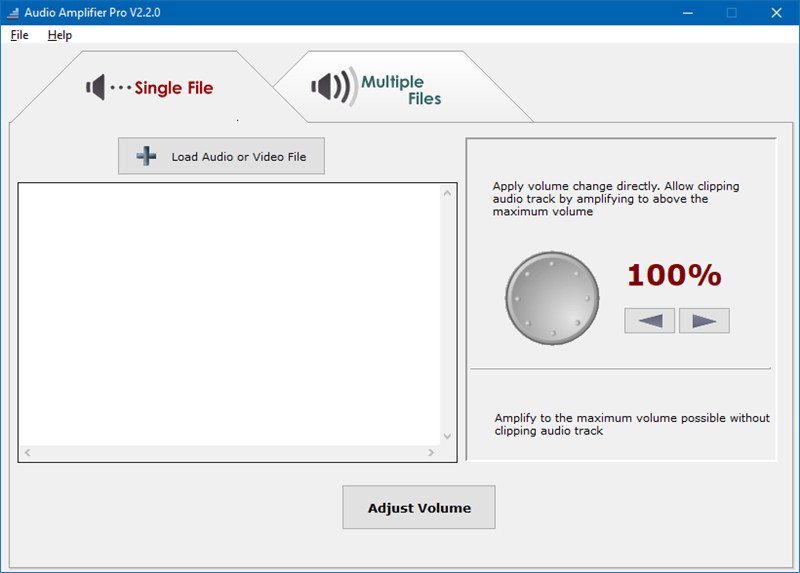This screenshot has height=573, width=800.
Task: Open the Help menu
Action: 60,35
